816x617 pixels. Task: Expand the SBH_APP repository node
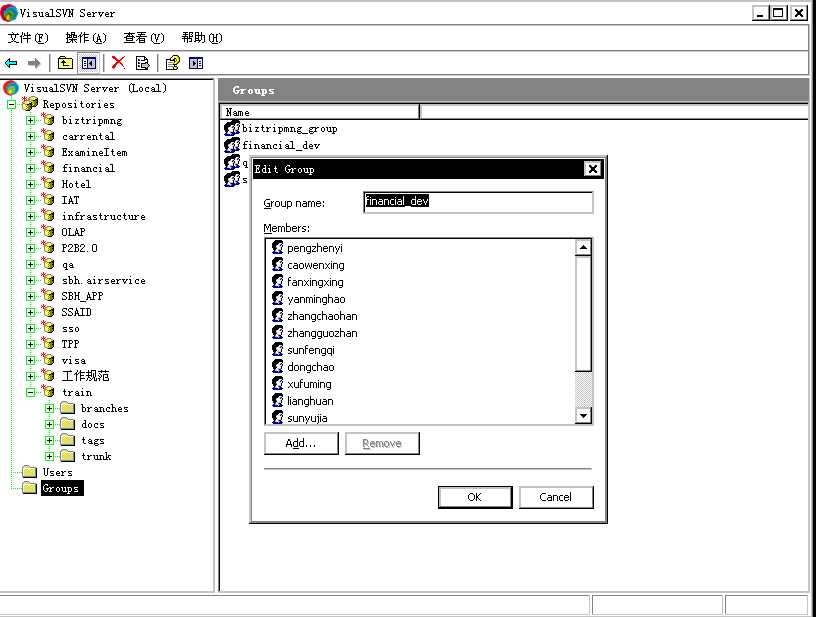(31, 296)
